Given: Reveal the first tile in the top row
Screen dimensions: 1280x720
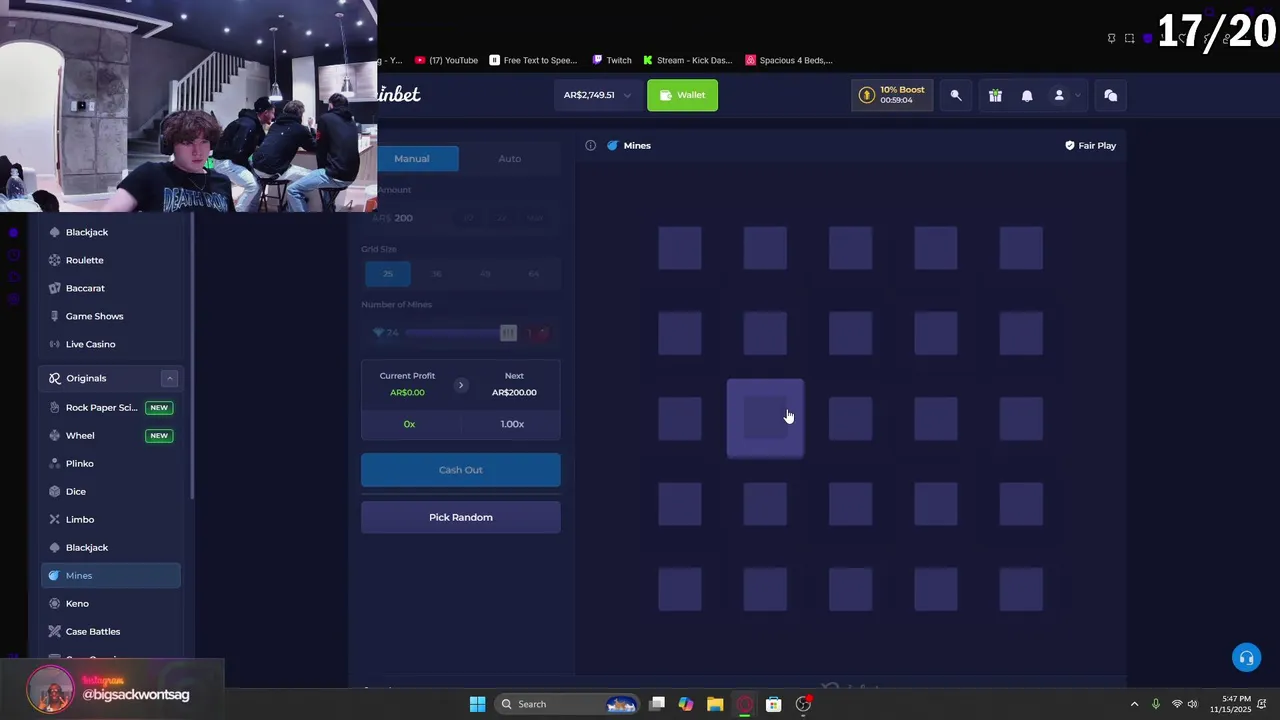Looking at the screenshot, I should [680, 248].
